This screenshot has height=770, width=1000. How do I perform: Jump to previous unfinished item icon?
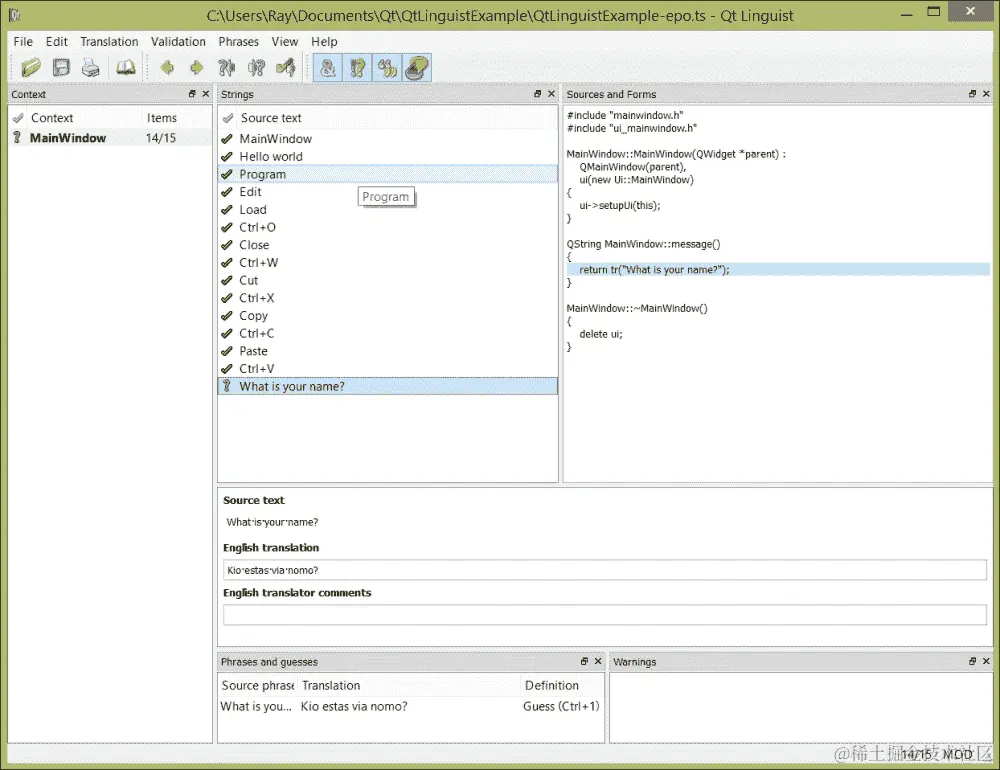click(x=226, y=68)
